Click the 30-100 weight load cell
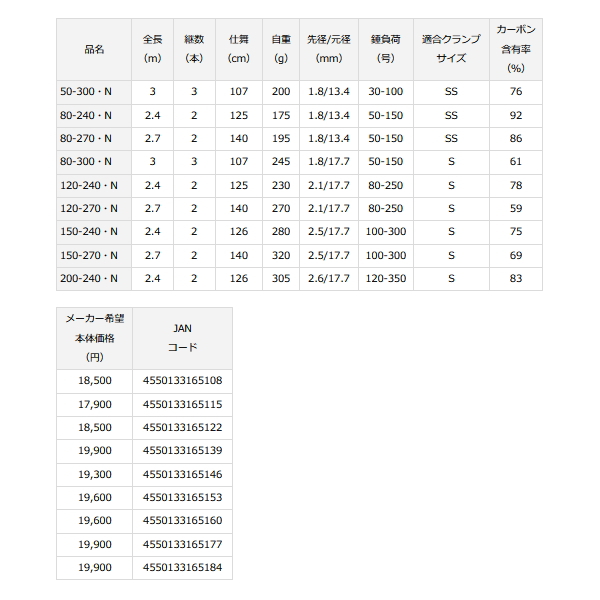The height and width of the screenshot is (600, 600). point(386,92)
